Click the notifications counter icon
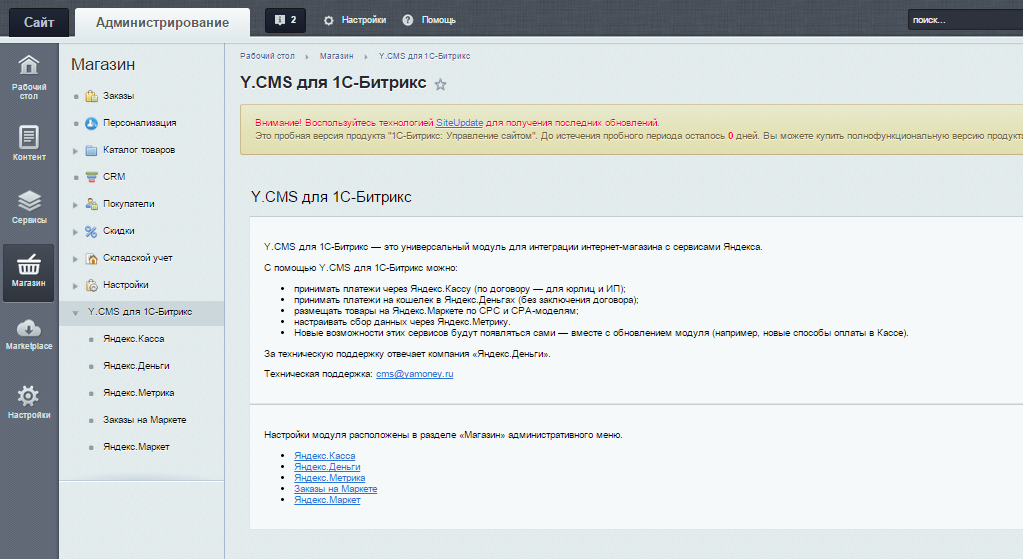 (285, 20)
